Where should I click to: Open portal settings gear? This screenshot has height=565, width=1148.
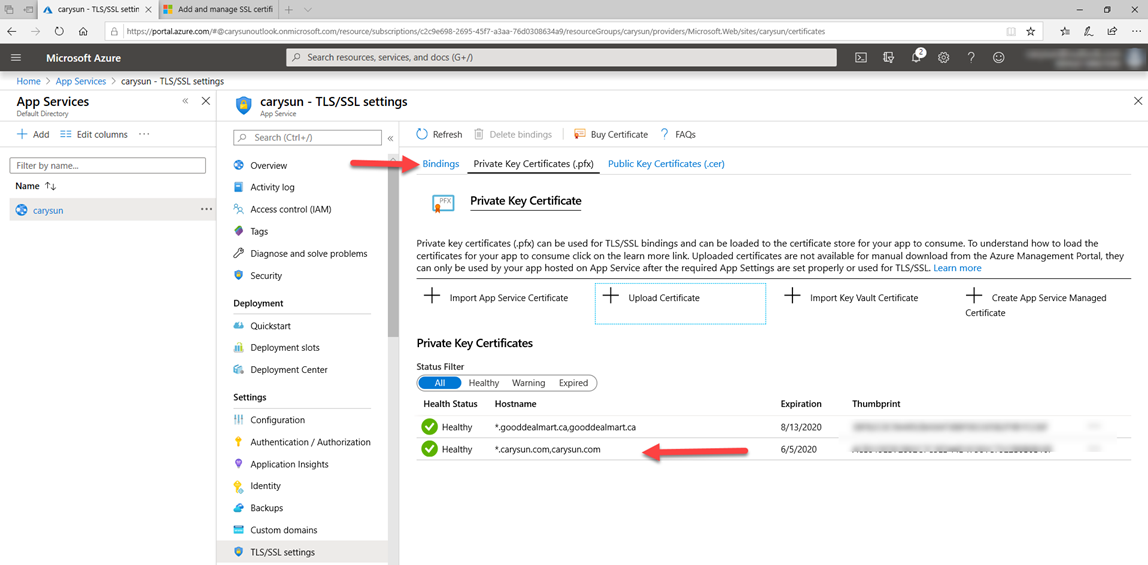944,58
